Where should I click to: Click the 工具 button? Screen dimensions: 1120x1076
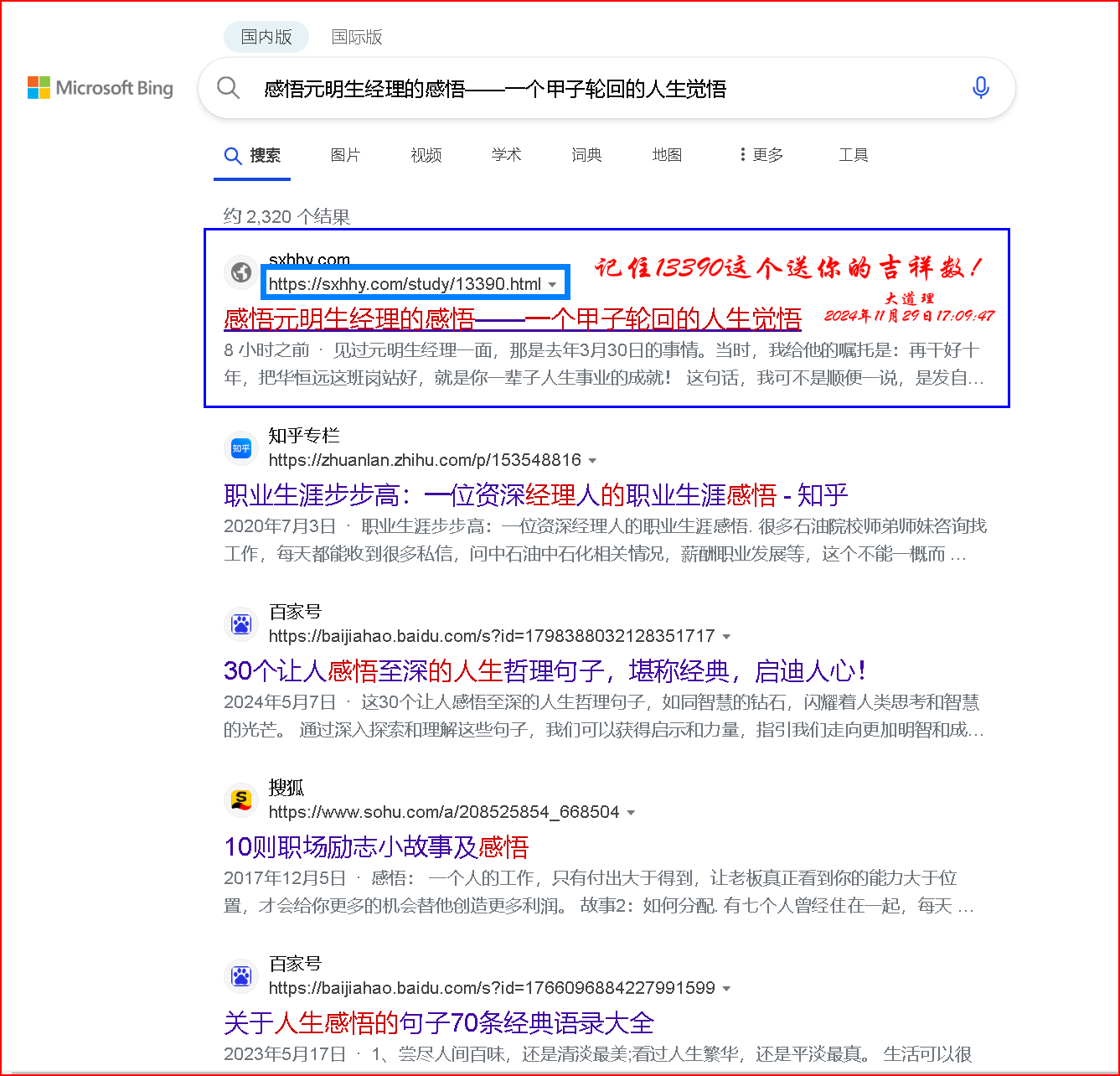853,155
